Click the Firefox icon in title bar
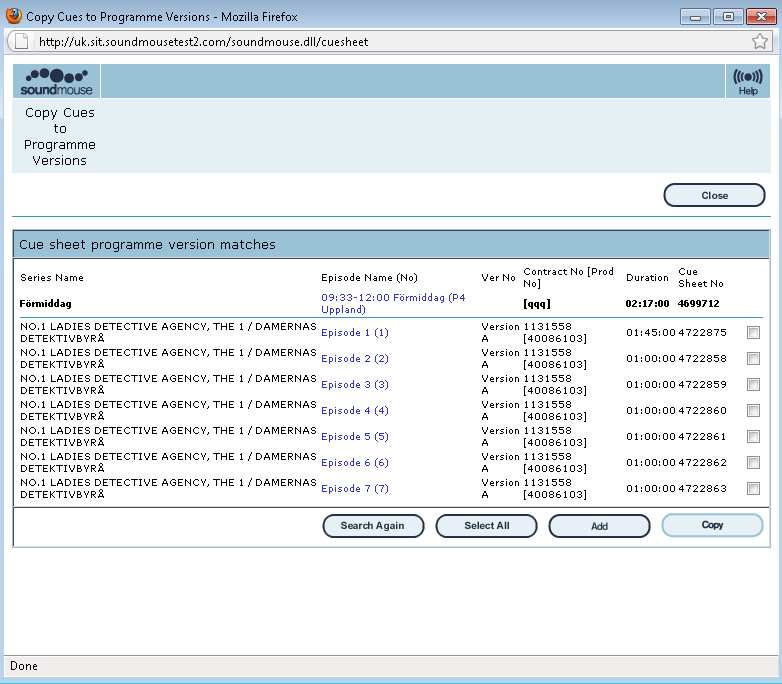The width and height of the screenshot is (782, 684). pyautogui.click(x=13, y=16)
